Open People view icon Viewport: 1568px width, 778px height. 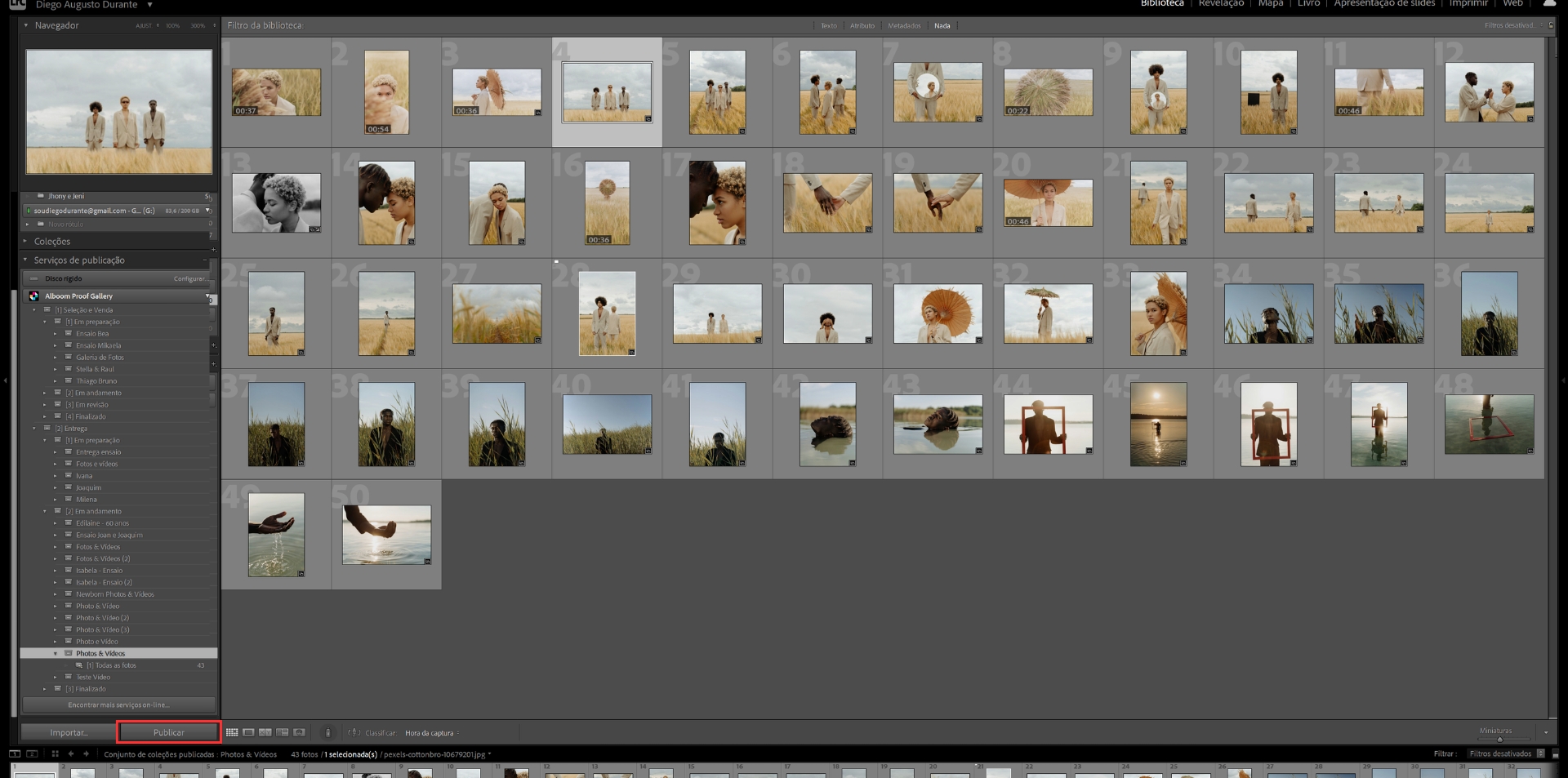click(301, 732)
